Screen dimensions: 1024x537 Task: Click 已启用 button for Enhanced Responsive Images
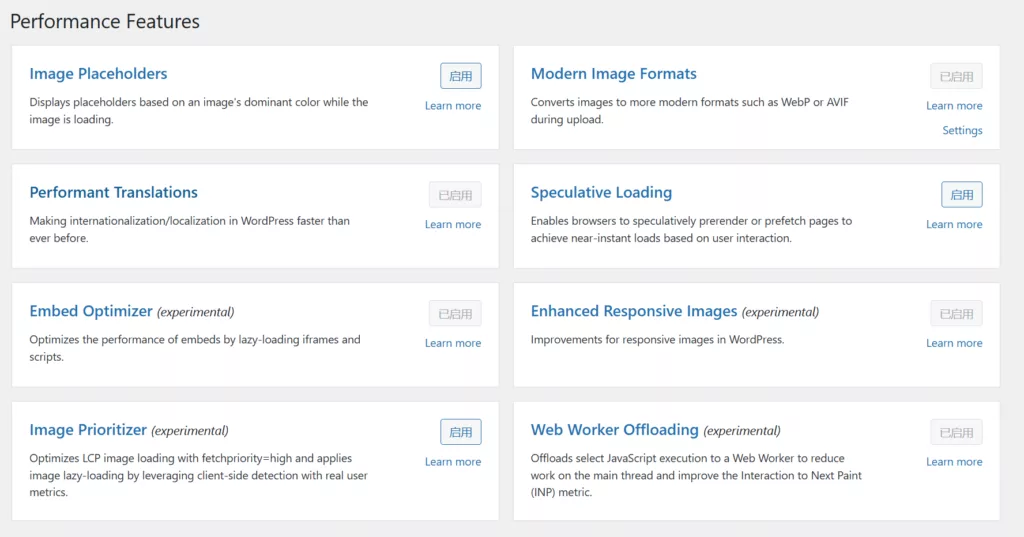click(x=955, y=313)
